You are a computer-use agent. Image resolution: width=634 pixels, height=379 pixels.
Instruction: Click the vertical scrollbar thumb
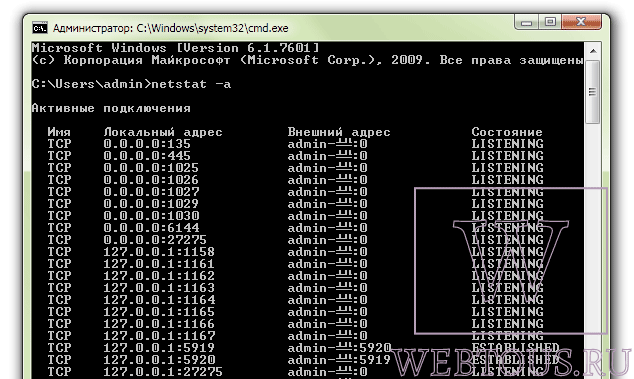[593, 92]
